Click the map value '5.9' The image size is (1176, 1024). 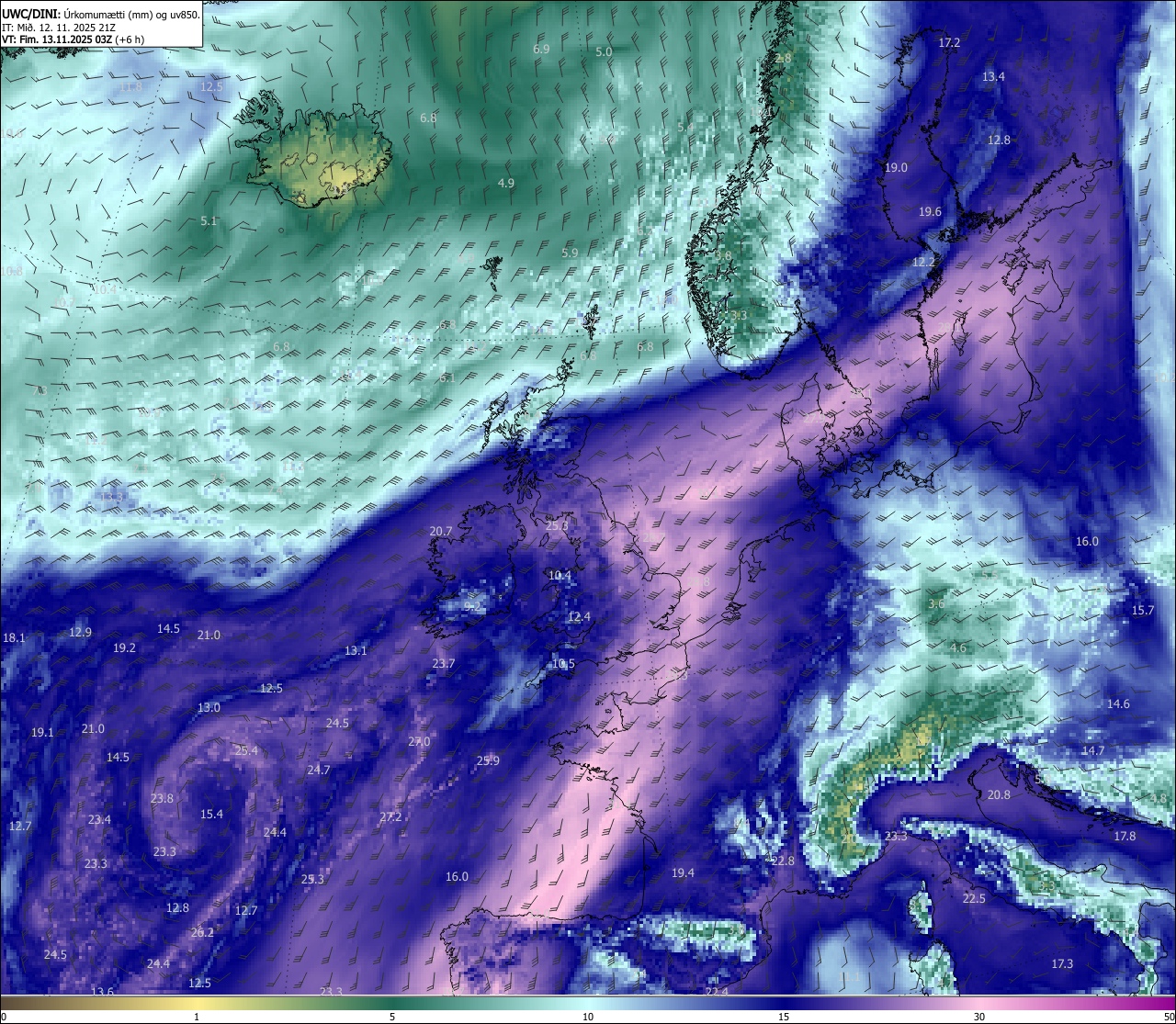(570, 253)
